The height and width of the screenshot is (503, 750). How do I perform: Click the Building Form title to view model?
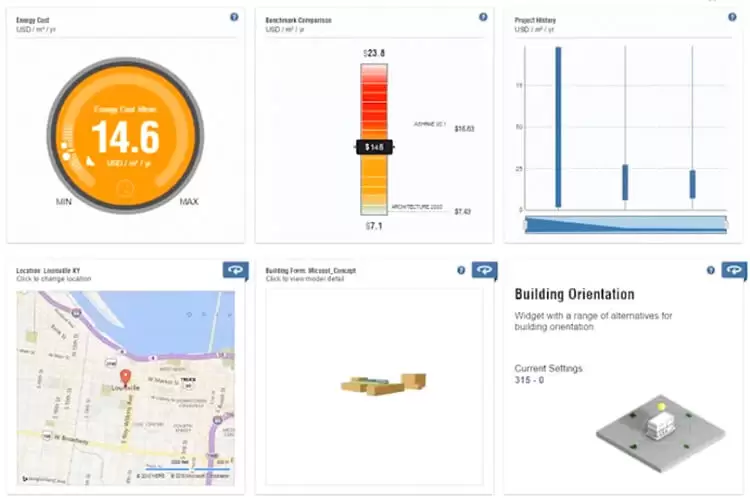(x=311, y=270)
